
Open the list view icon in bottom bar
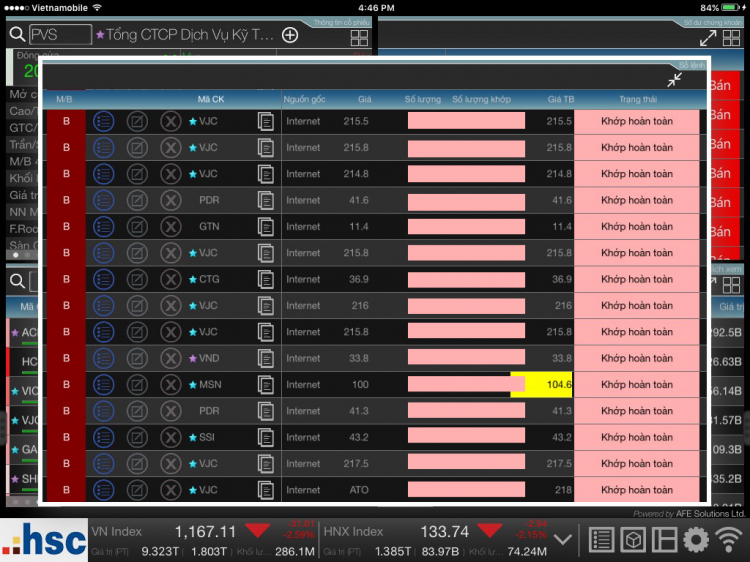[x=601, y=540]
